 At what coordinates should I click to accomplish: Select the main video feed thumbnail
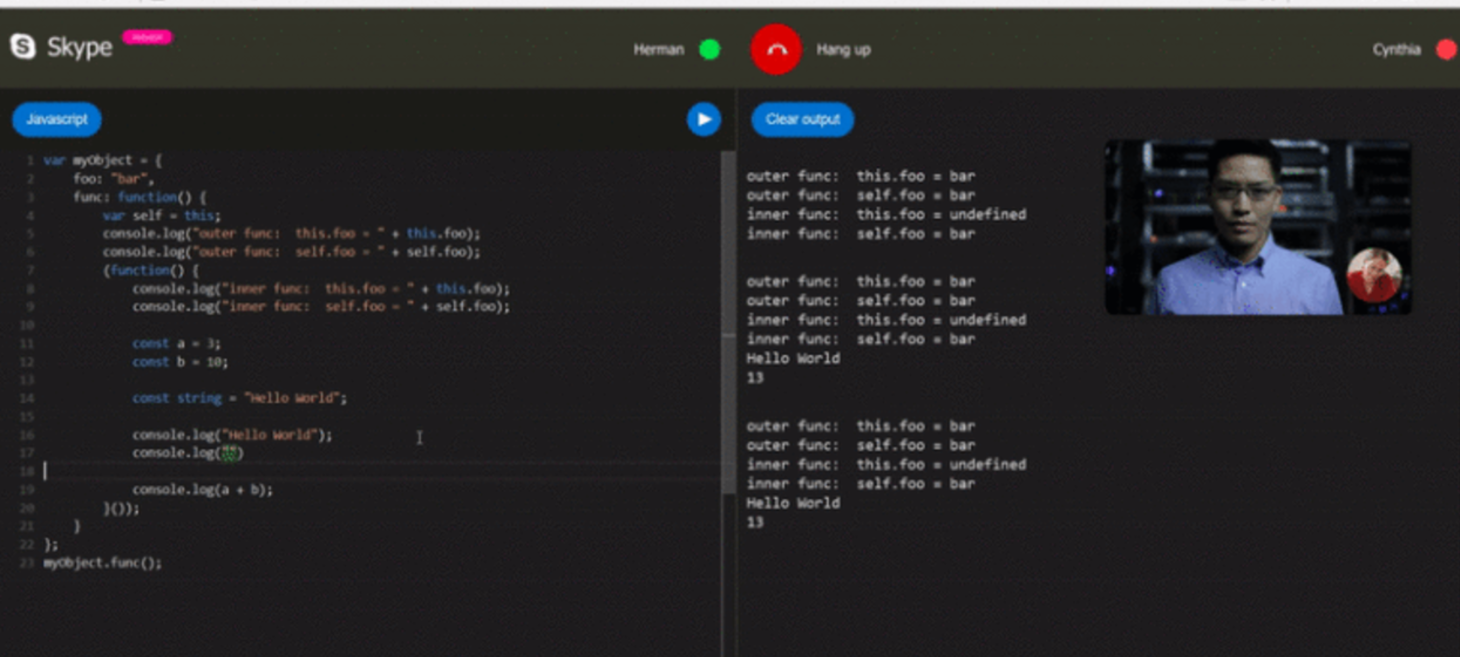click(x=1258, y=227)
